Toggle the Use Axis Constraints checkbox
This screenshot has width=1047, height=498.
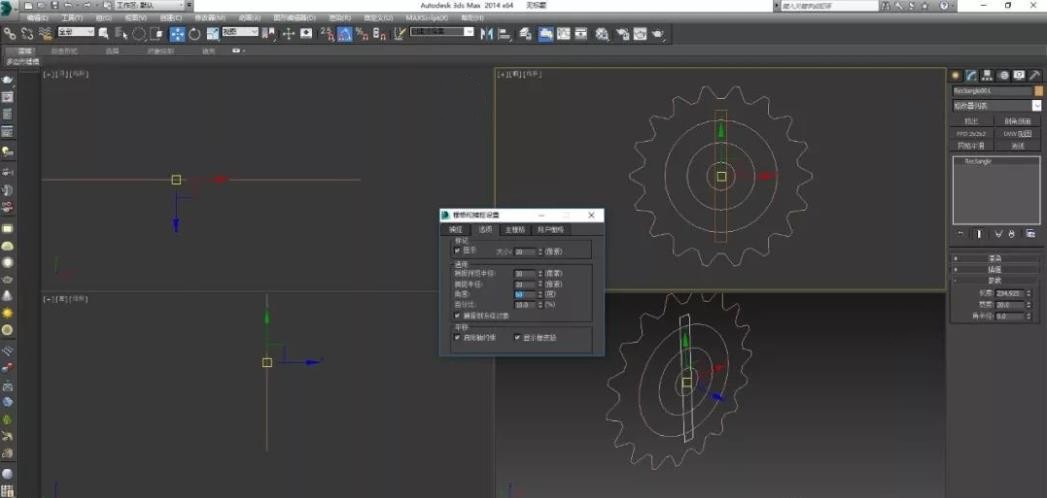pyautogui.click(x=457, y=337)
